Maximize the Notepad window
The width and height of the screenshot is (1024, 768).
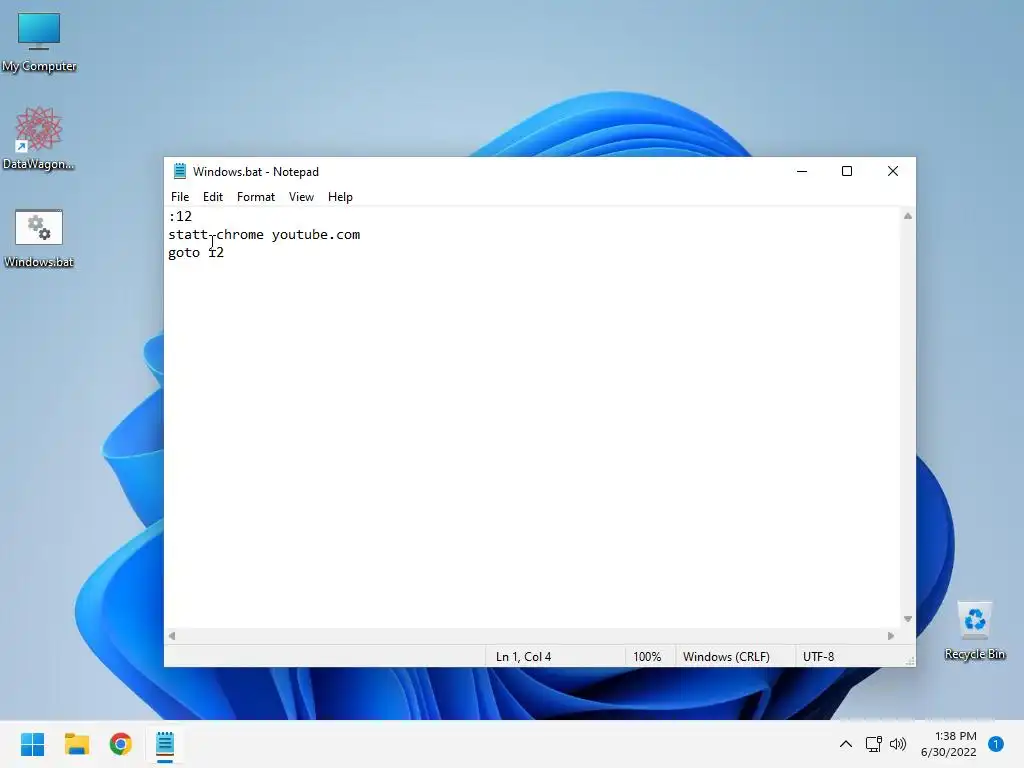847,171
